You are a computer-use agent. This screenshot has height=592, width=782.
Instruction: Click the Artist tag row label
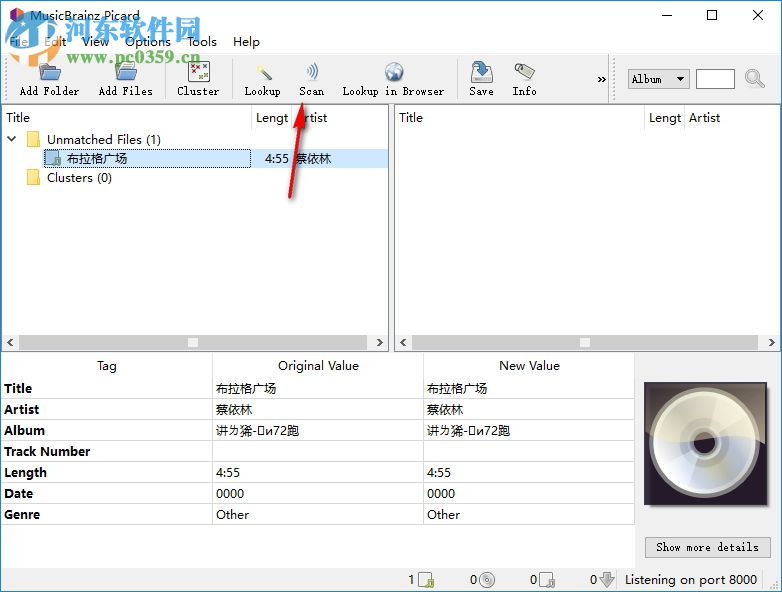click(21, 409)
